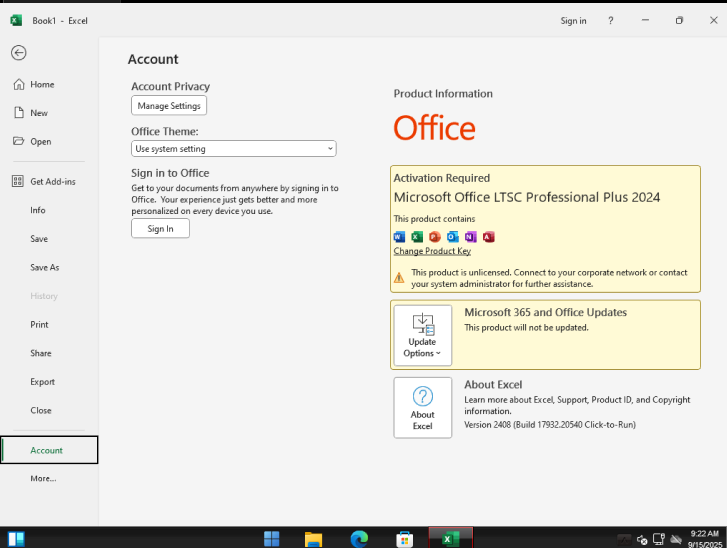Select Share in sidebar

[41, 353]
